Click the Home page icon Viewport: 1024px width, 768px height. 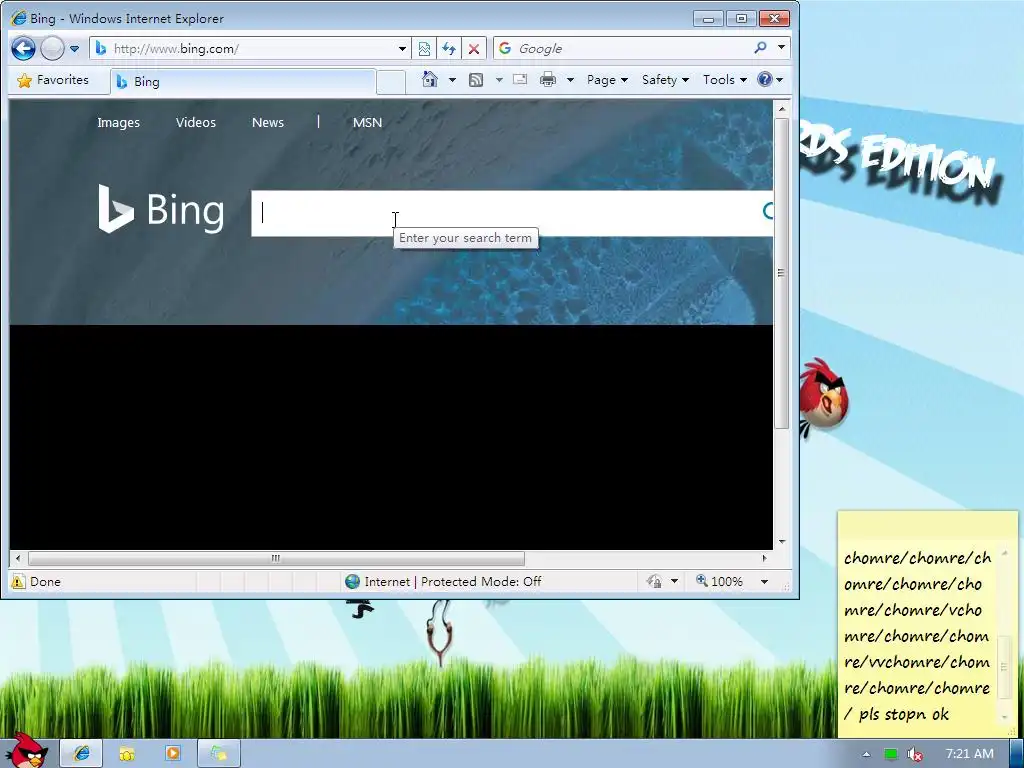pyautogui.click(x=430, y=80)
